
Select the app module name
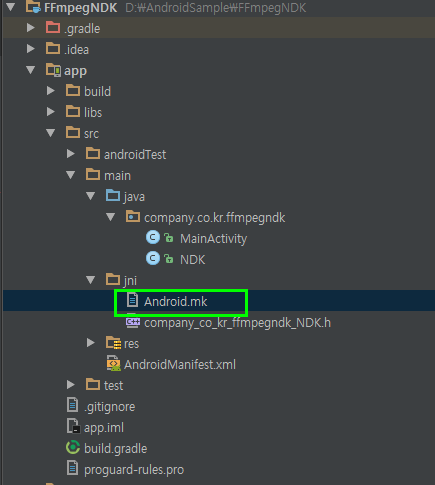(76, 72)
